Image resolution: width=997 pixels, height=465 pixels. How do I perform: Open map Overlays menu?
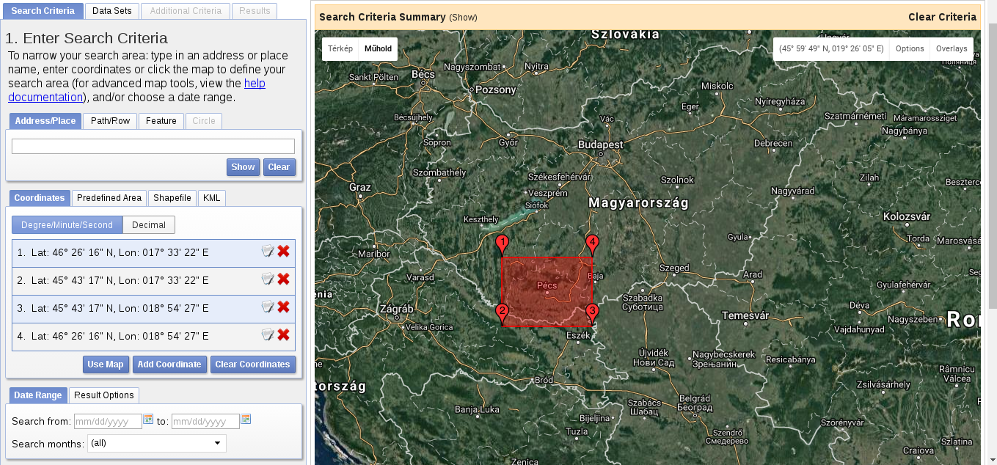951,49
